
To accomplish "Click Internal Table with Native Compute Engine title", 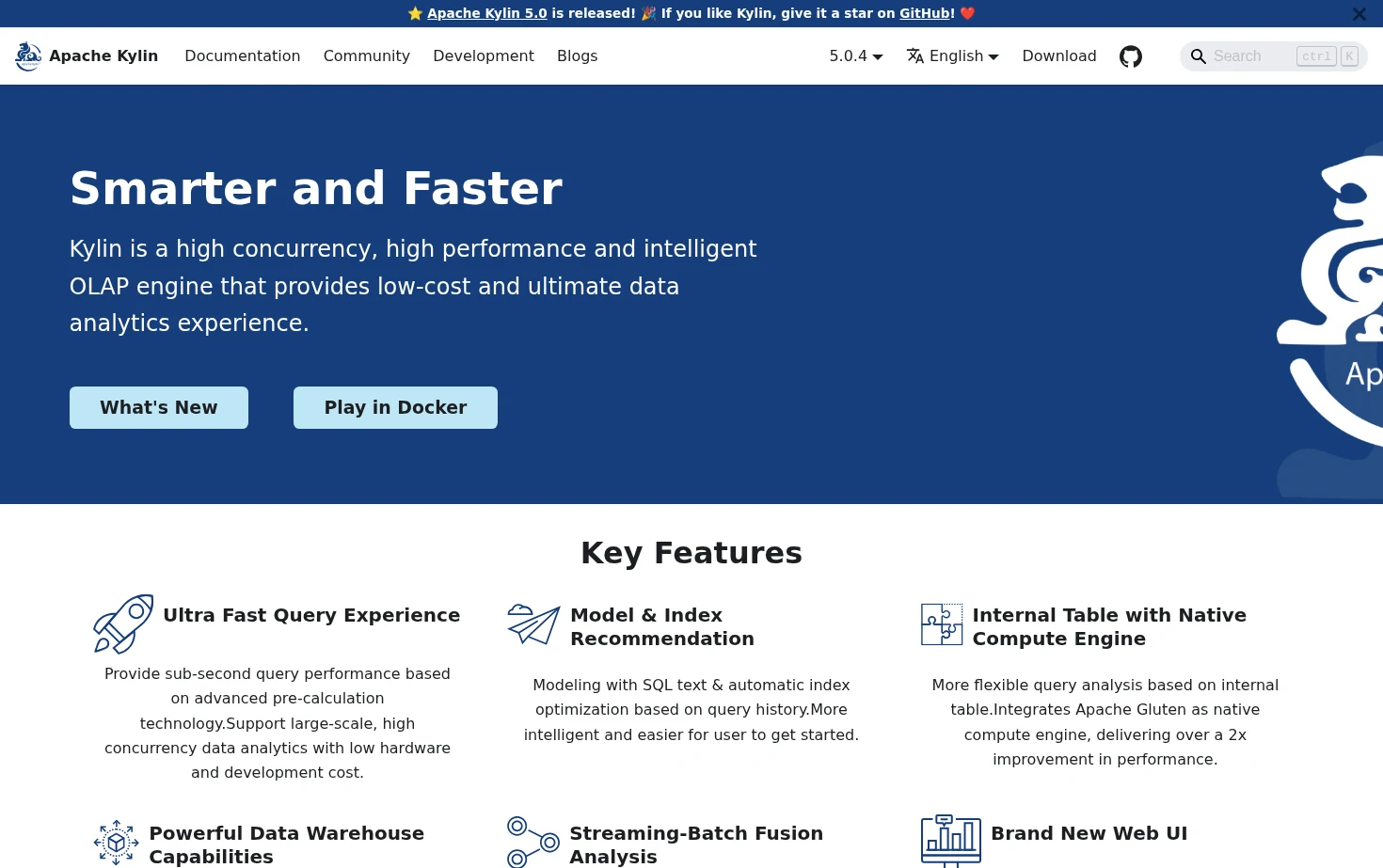I will [1109, 626].
